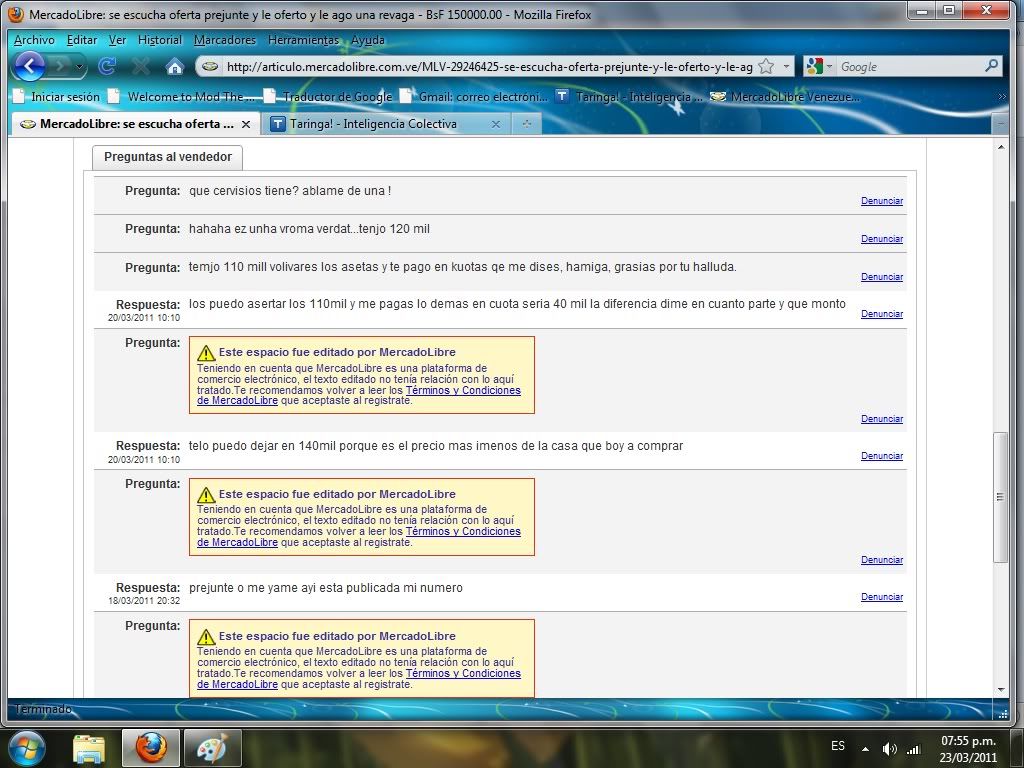The image size is (1024, 768).
Task: Close the MercadoLibre tab
Action: click(x=246, y=124)
